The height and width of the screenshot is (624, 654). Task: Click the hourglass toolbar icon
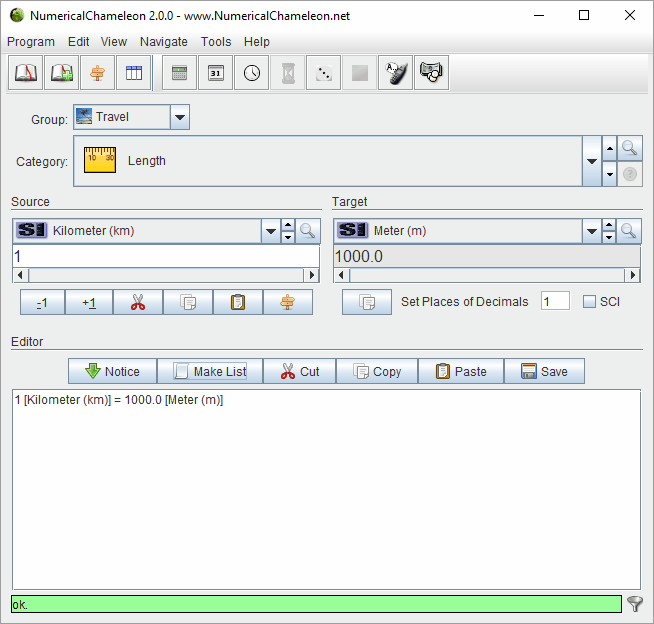(x=288, y=73)
